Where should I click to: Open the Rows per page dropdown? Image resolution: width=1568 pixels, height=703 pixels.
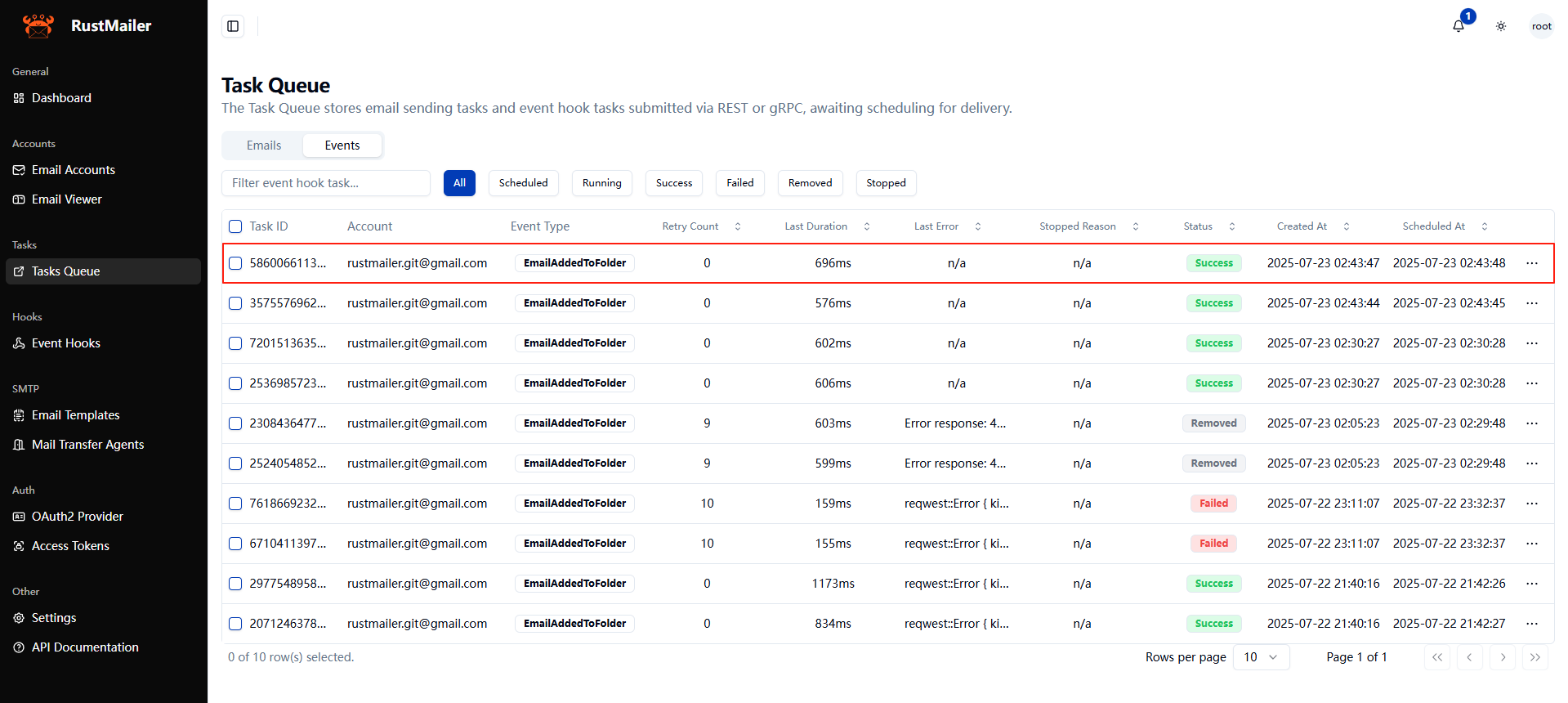(x=1261, y=657)
